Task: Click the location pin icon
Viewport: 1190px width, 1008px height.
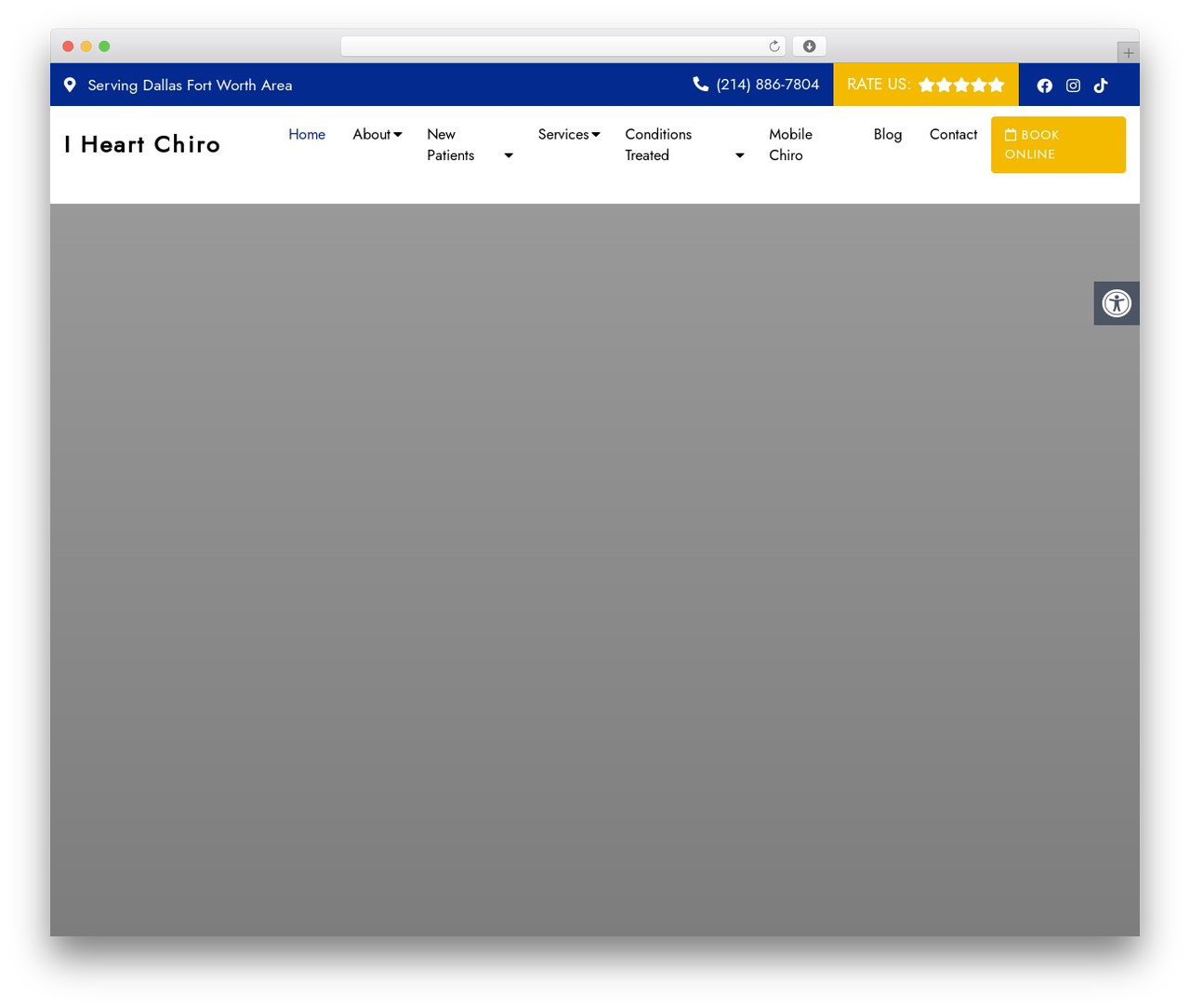Action: point(70,85)
